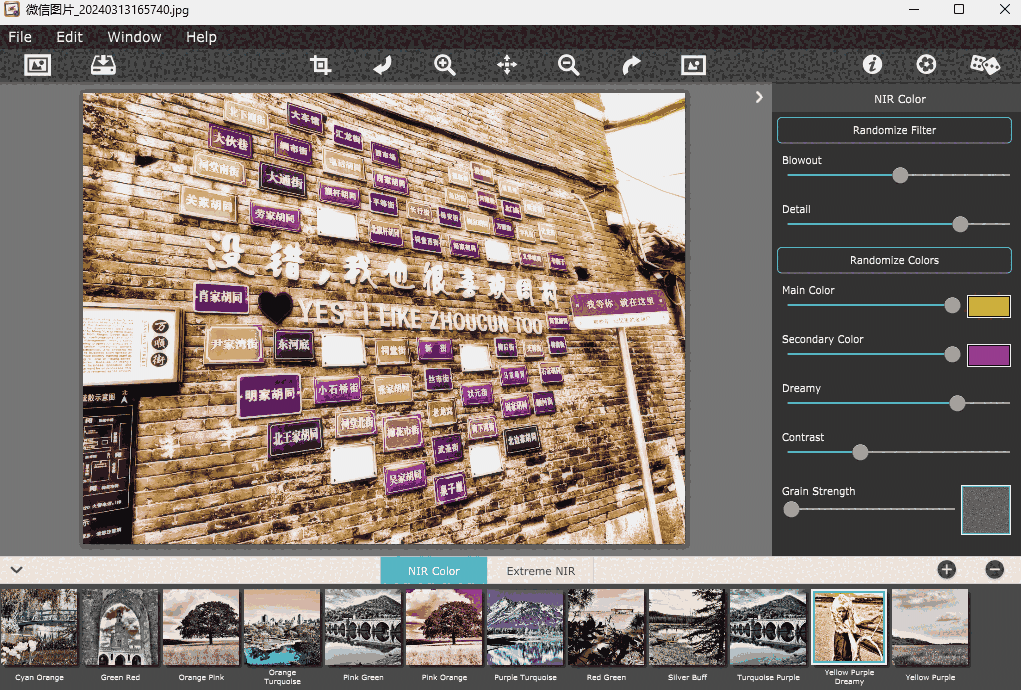Click the open image icon in toolbar
Image resolution: width=1021 pixels, height=690 pixels.
(37, 65)
